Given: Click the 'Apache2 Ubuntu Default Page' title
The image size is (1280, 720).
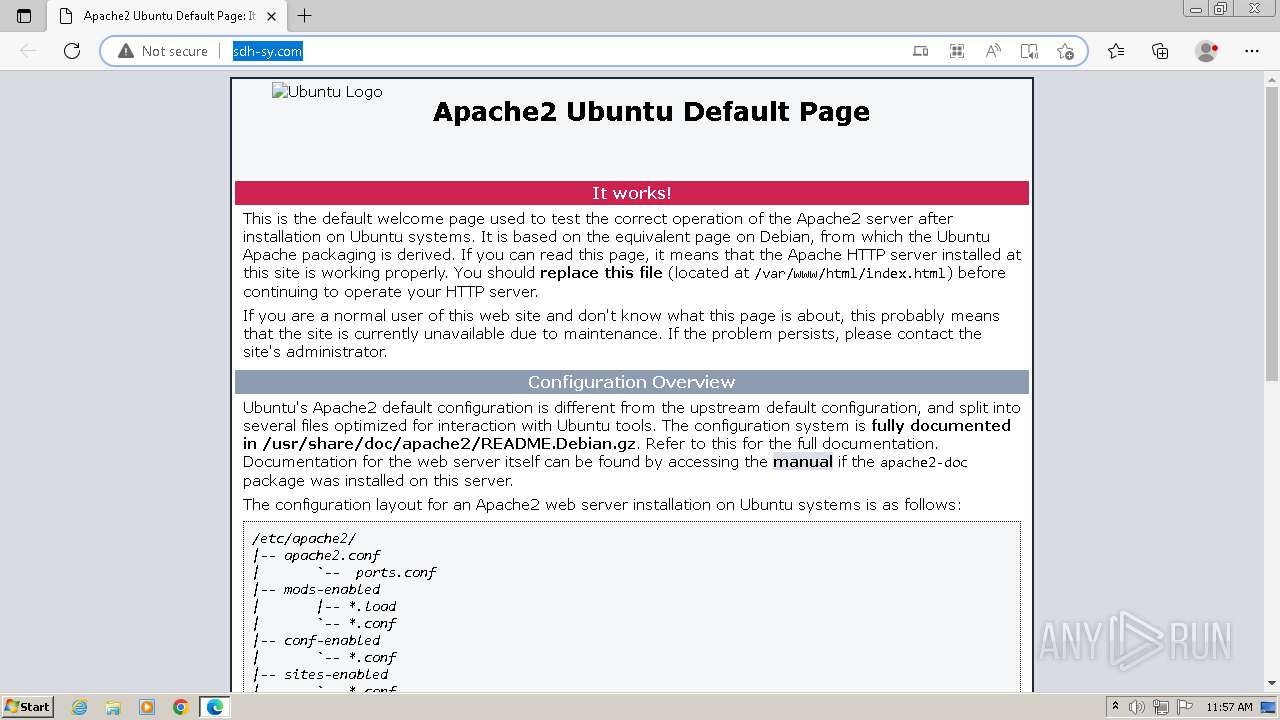Looking at the screenshot, I should [651, 112].
